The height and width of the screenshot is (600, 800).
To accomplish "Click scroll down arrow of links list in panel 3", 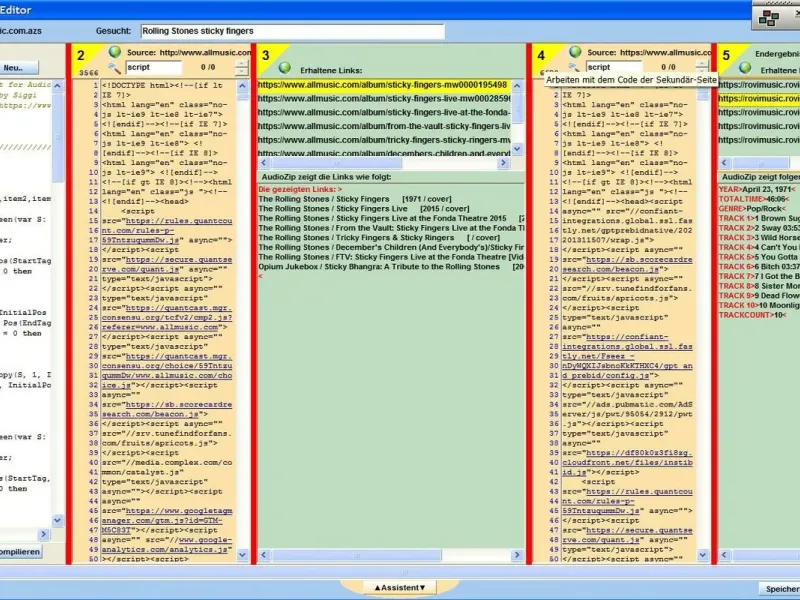I will point(517,148).
